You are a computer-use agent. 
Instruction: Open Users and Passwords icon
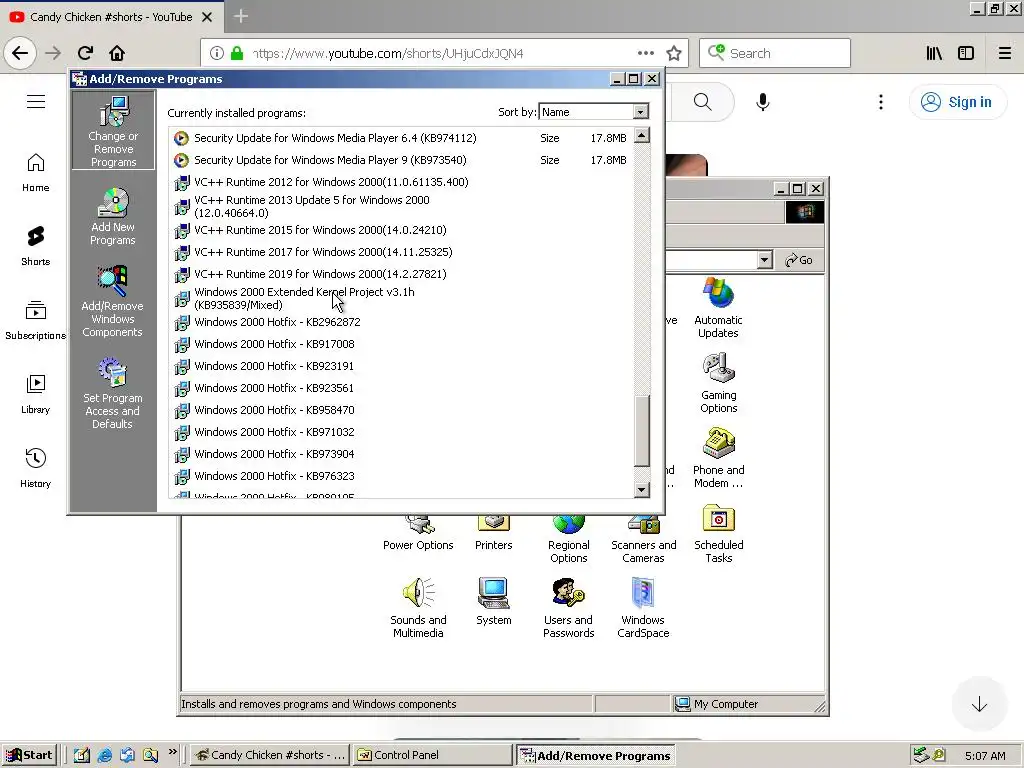569,607
